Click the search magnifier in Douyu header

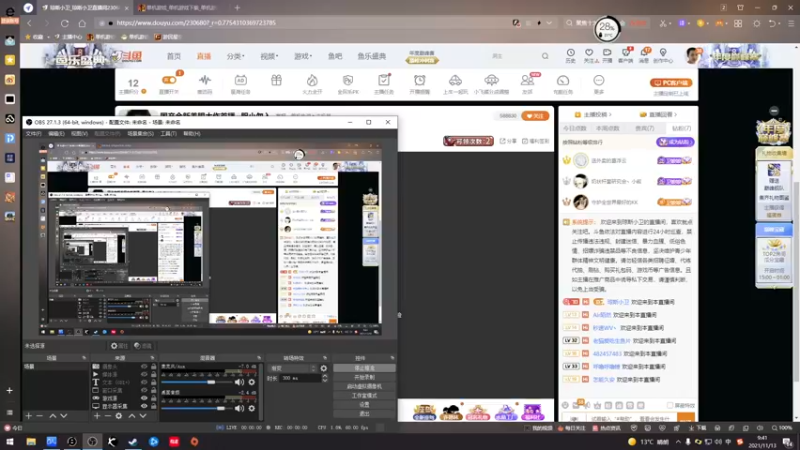coord(545,56)
